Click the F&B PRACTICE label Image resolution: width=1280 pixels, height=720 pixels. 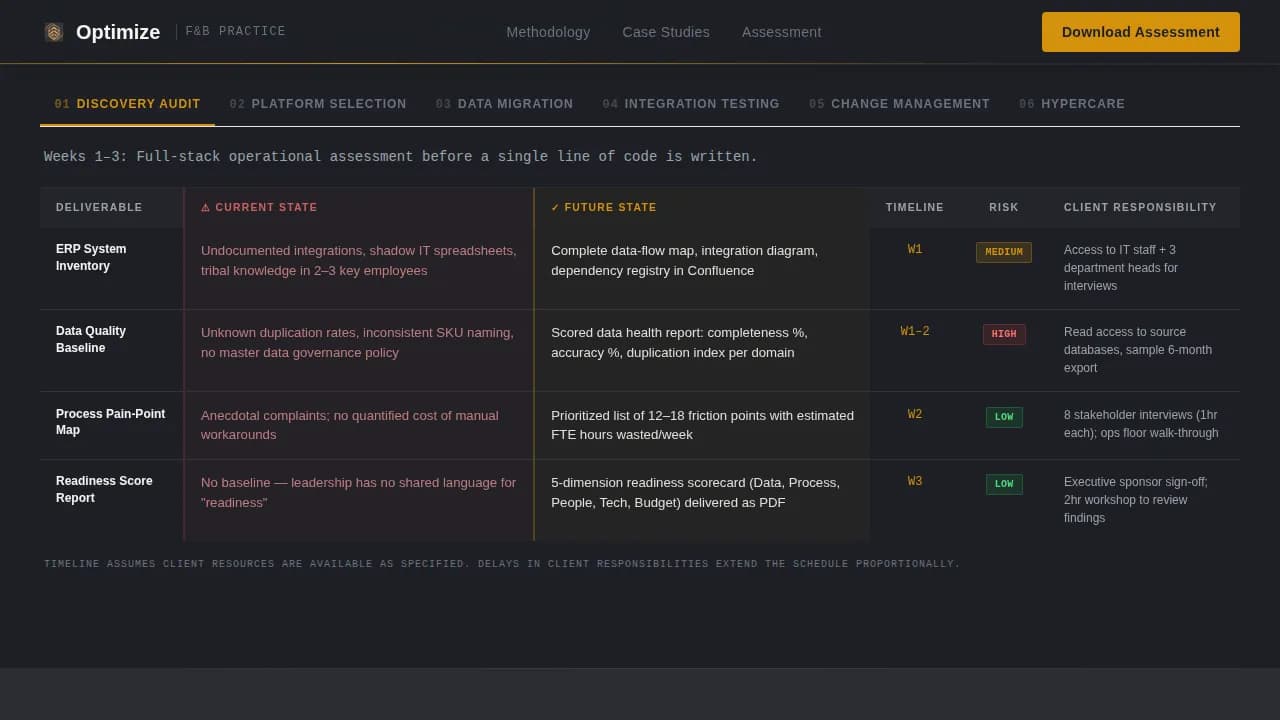click(235, 32)
